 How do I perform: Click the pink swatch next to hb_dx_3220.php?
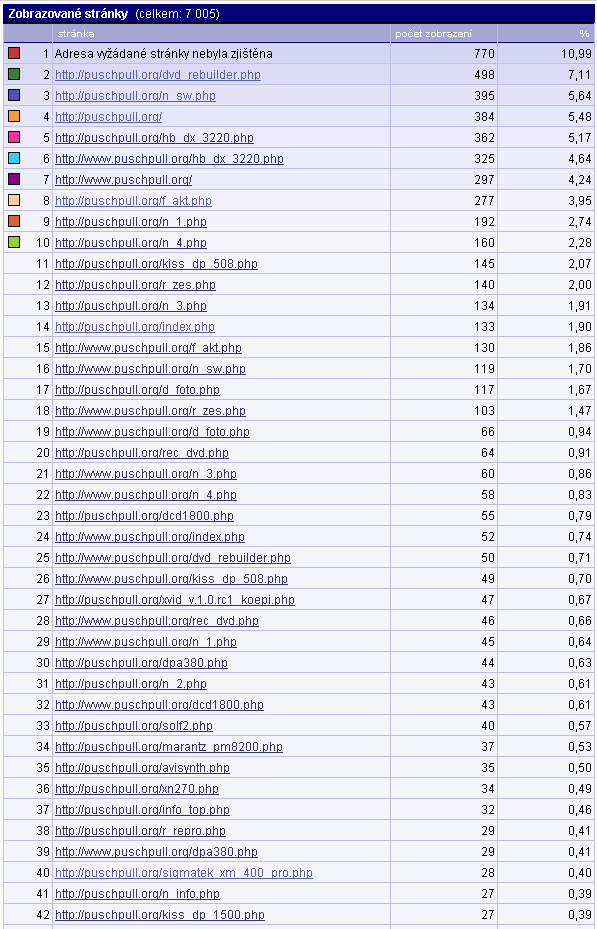coord(14,137)
